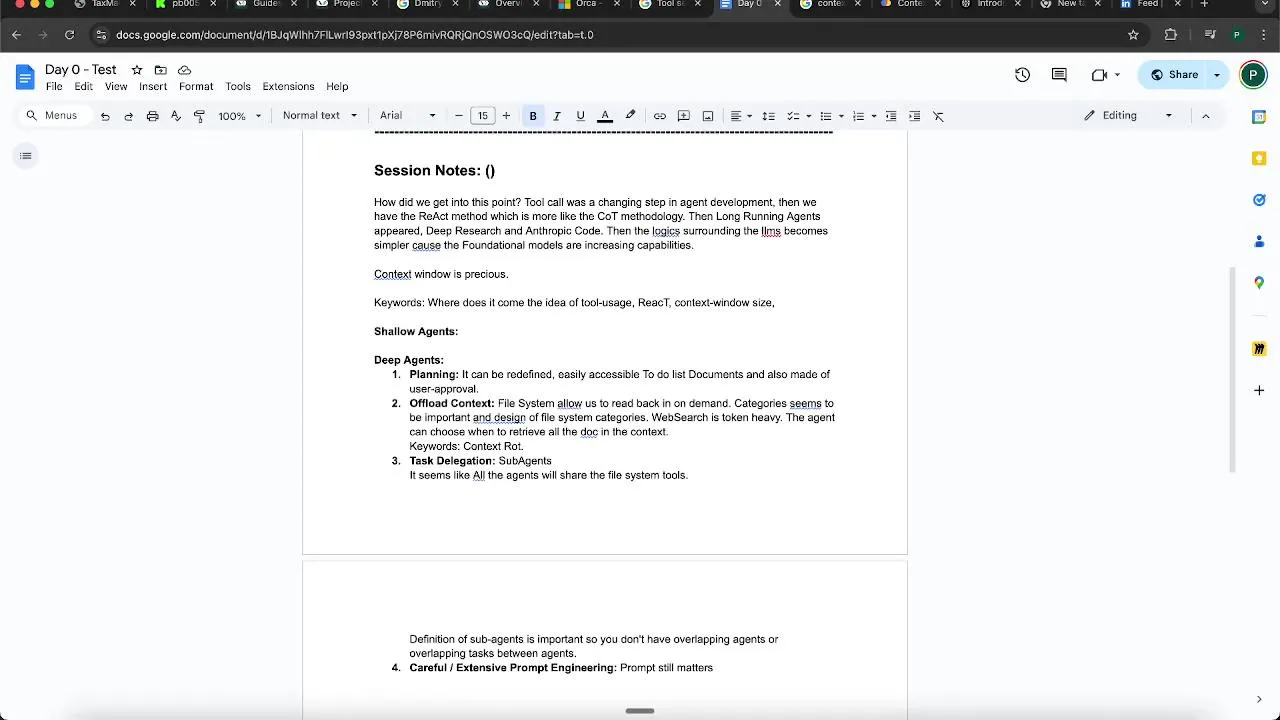Decrease font size with minus button
1280x720 pixels.
coord(459,116)
